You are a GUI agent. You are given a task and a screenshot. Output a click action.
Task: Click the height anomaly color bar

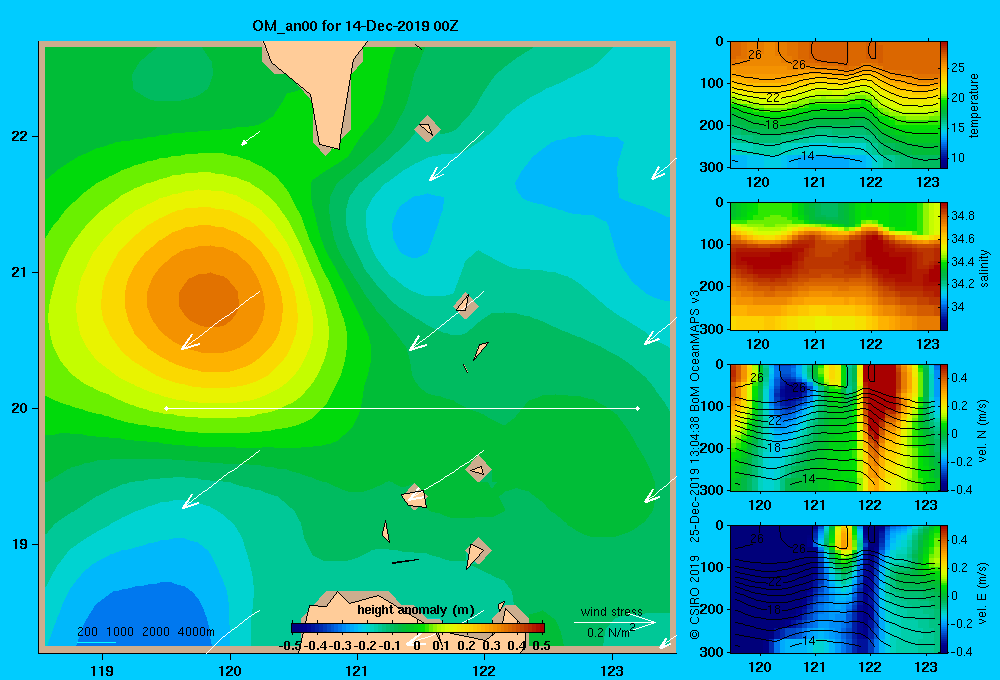[x=418, y=628]
